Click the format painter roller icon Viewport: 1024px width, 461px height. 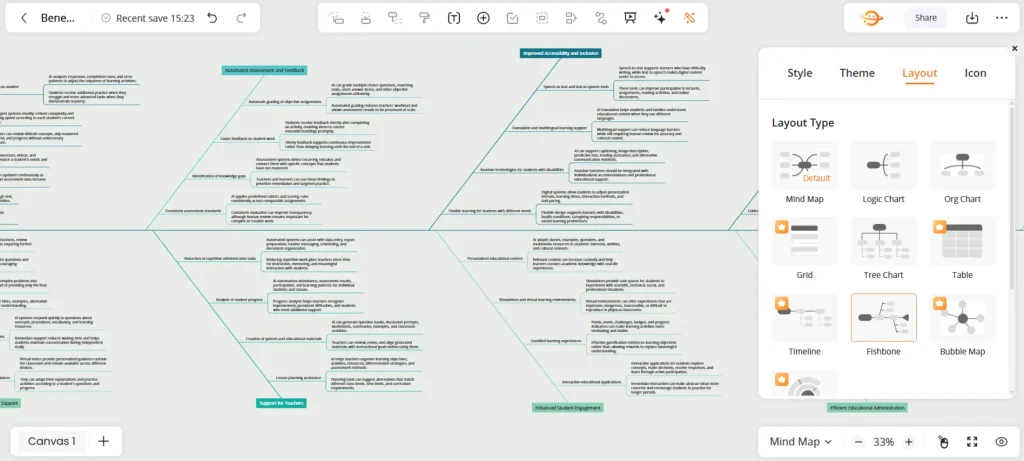424,18
